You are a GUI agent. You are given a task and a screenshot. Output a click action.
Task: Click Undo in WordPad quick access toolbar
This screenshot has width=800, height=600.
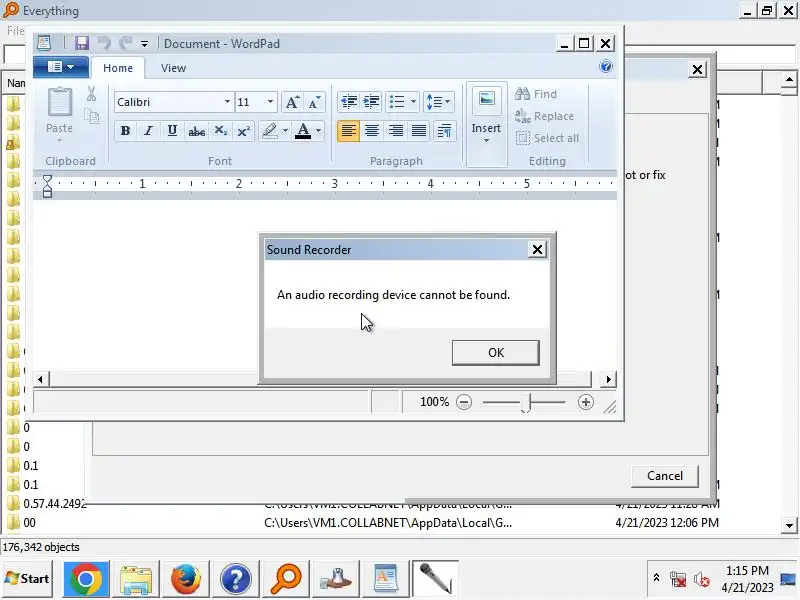(x=104, y=43)
